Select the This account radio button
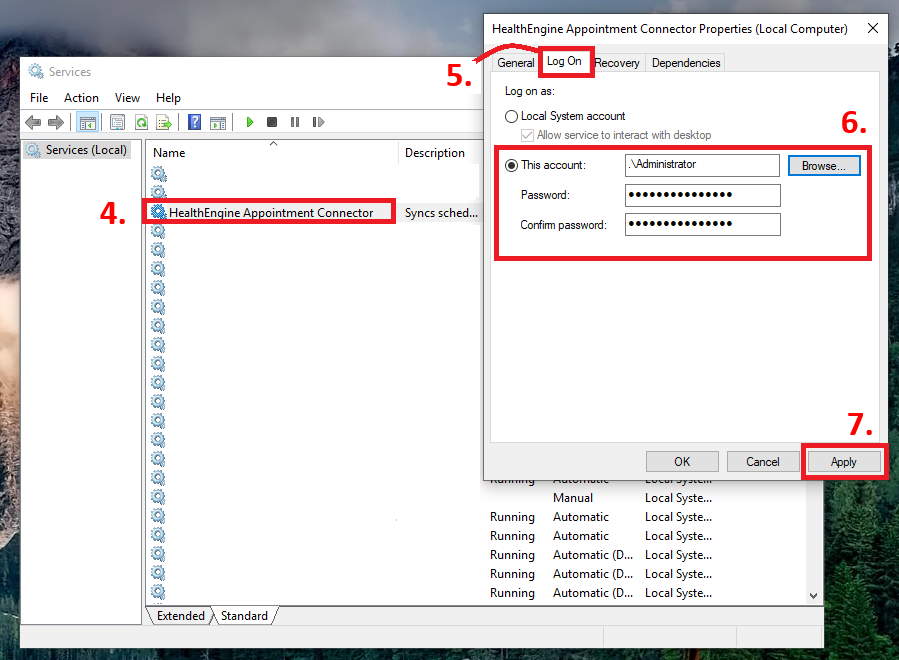This screenshot has width=899, height=660. (512, 165)
